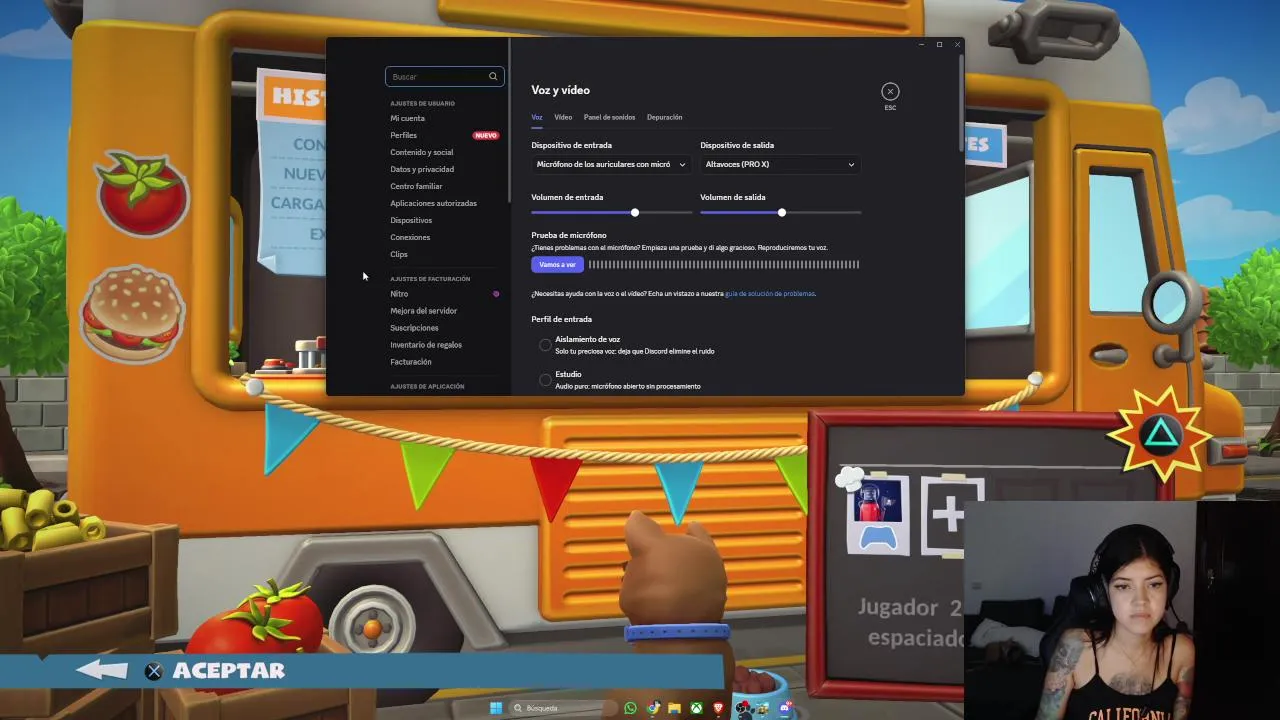This screenshot has height=720, width=1280.
Task: Switch to the Panel de sonidos tab
Action: [x=609, y=117]
